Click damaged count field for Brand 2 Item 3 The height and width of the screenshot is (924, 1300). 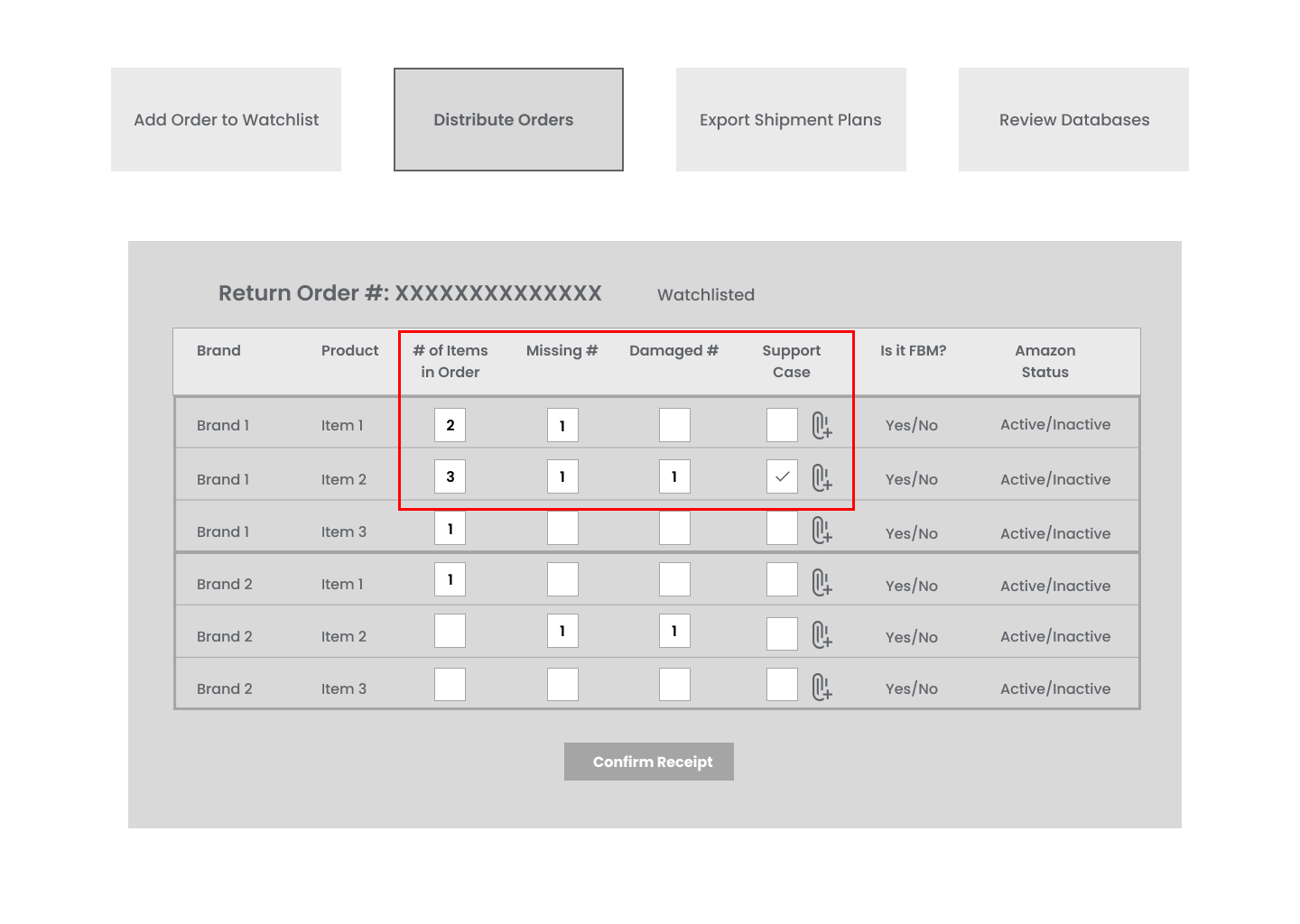tap(674, 685)
